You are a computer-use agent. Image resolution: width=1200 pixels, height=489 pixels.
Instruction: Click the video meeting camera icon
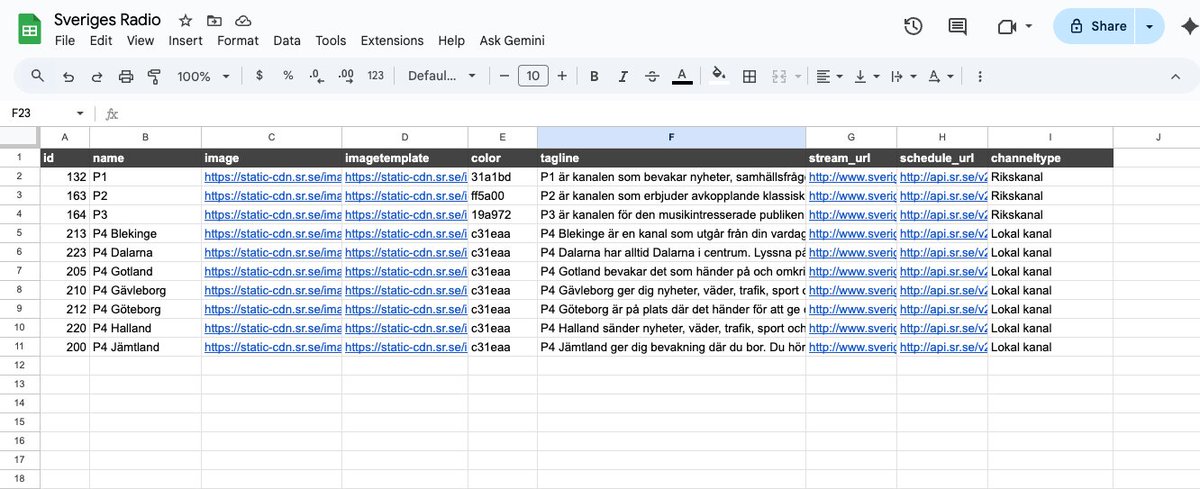1006,27
